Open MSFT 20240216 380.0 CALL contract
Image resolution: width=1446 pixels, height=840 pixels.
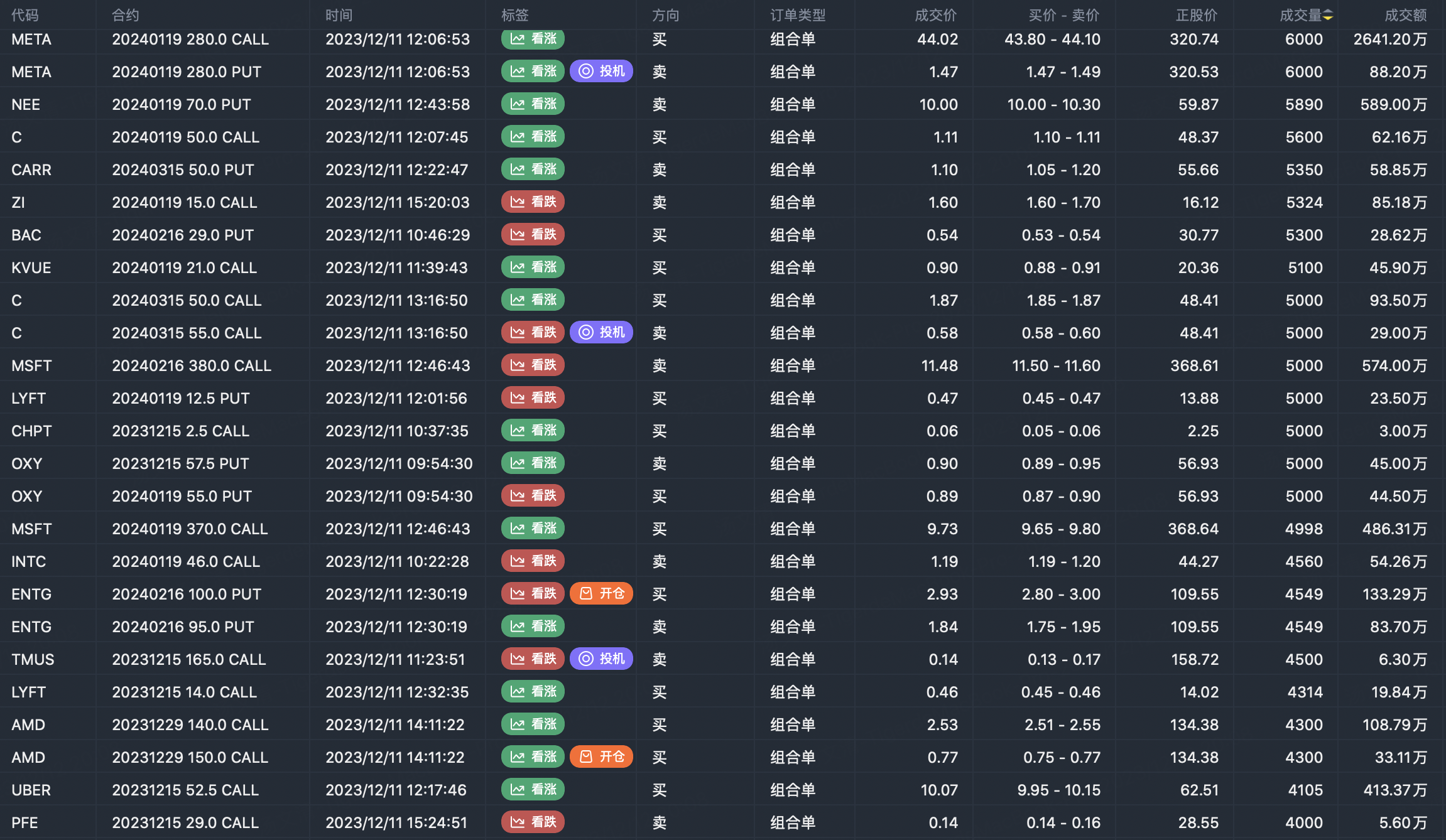click(191, 365)
